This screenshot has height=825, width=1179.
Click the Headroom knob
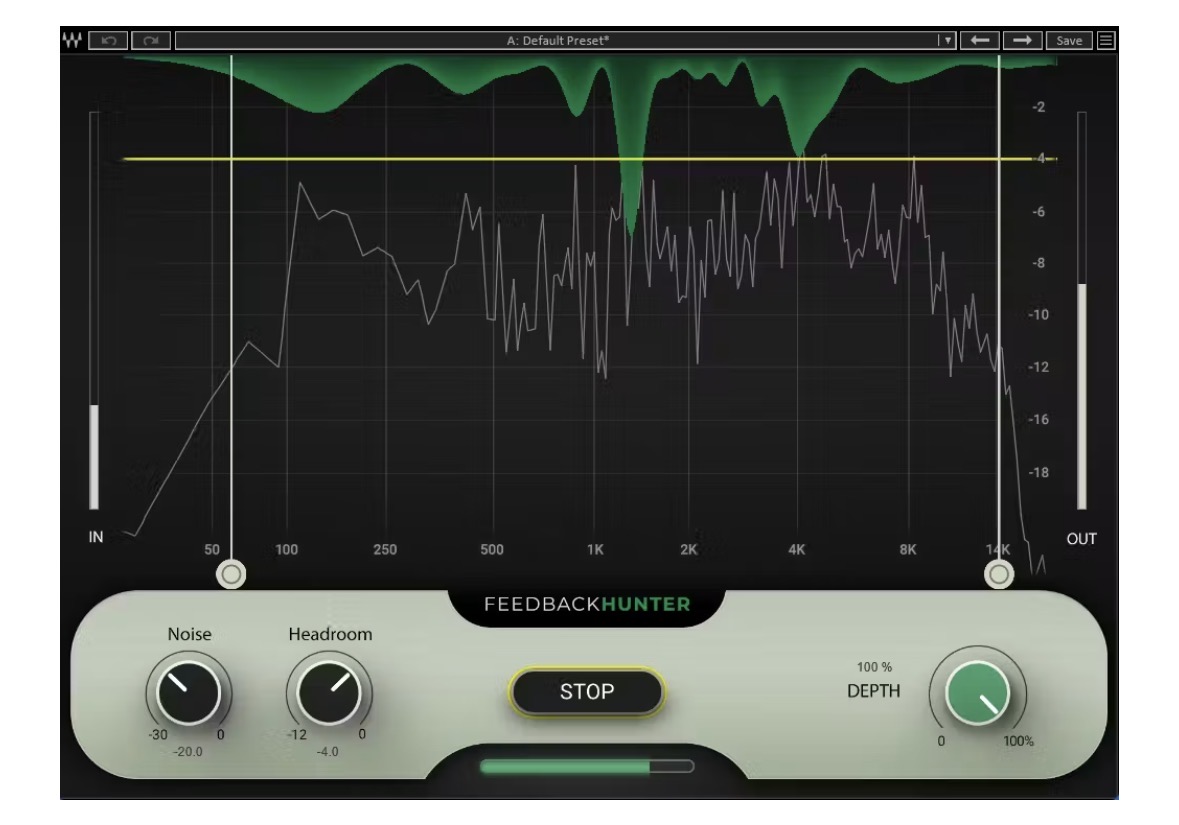329,693
